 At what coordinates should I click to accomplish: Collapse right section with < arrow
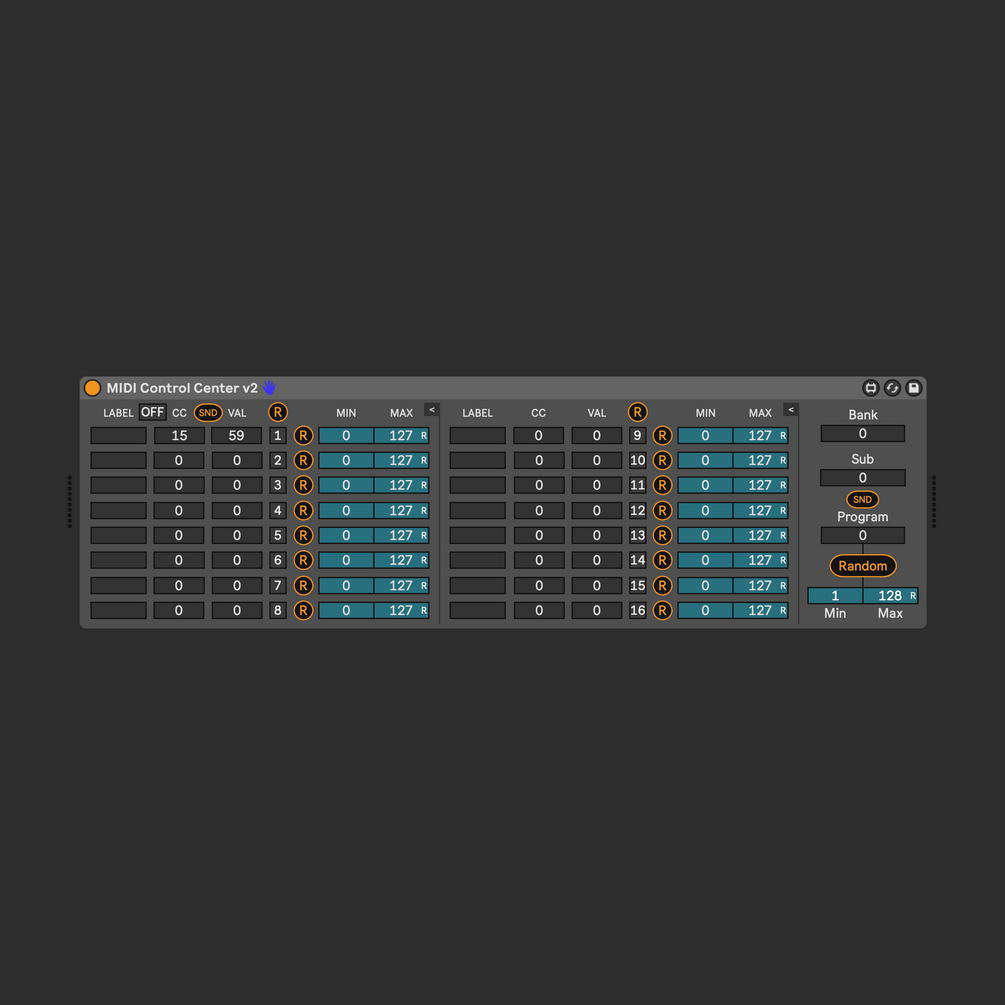(790, 410)
